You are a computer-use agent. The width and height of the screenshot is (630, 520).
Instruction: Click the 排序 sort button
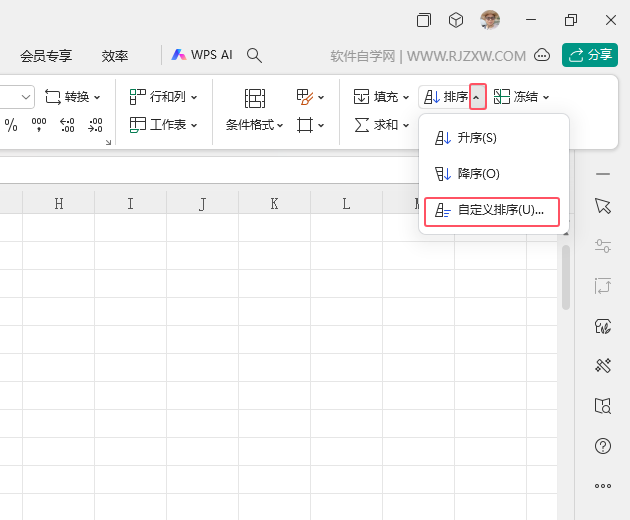(445, 97)
